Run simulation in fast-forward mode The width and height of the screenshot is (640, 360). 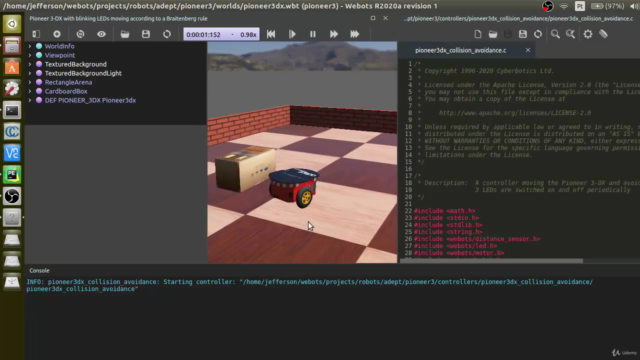tap(334, 34)
